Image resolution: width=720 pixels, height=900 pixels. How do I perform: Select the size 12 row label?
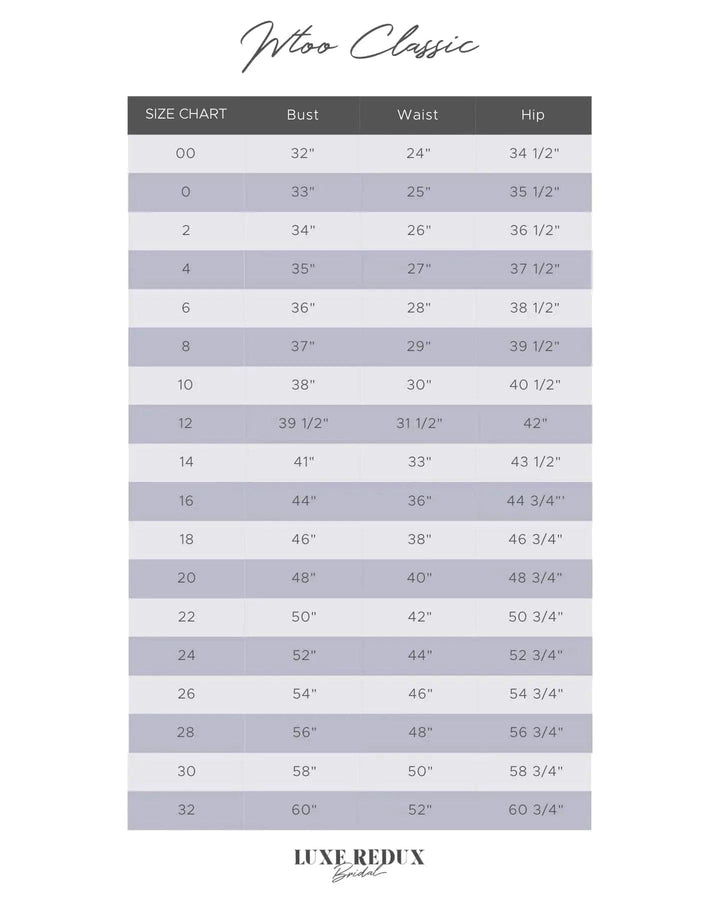pos(186,423)
